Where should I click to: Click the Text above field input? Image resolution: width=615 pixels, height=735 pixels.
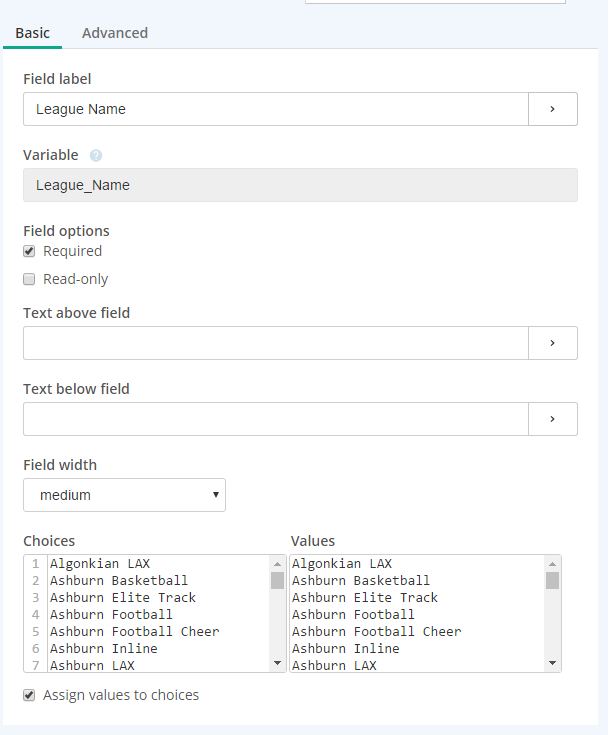point(275,343)
